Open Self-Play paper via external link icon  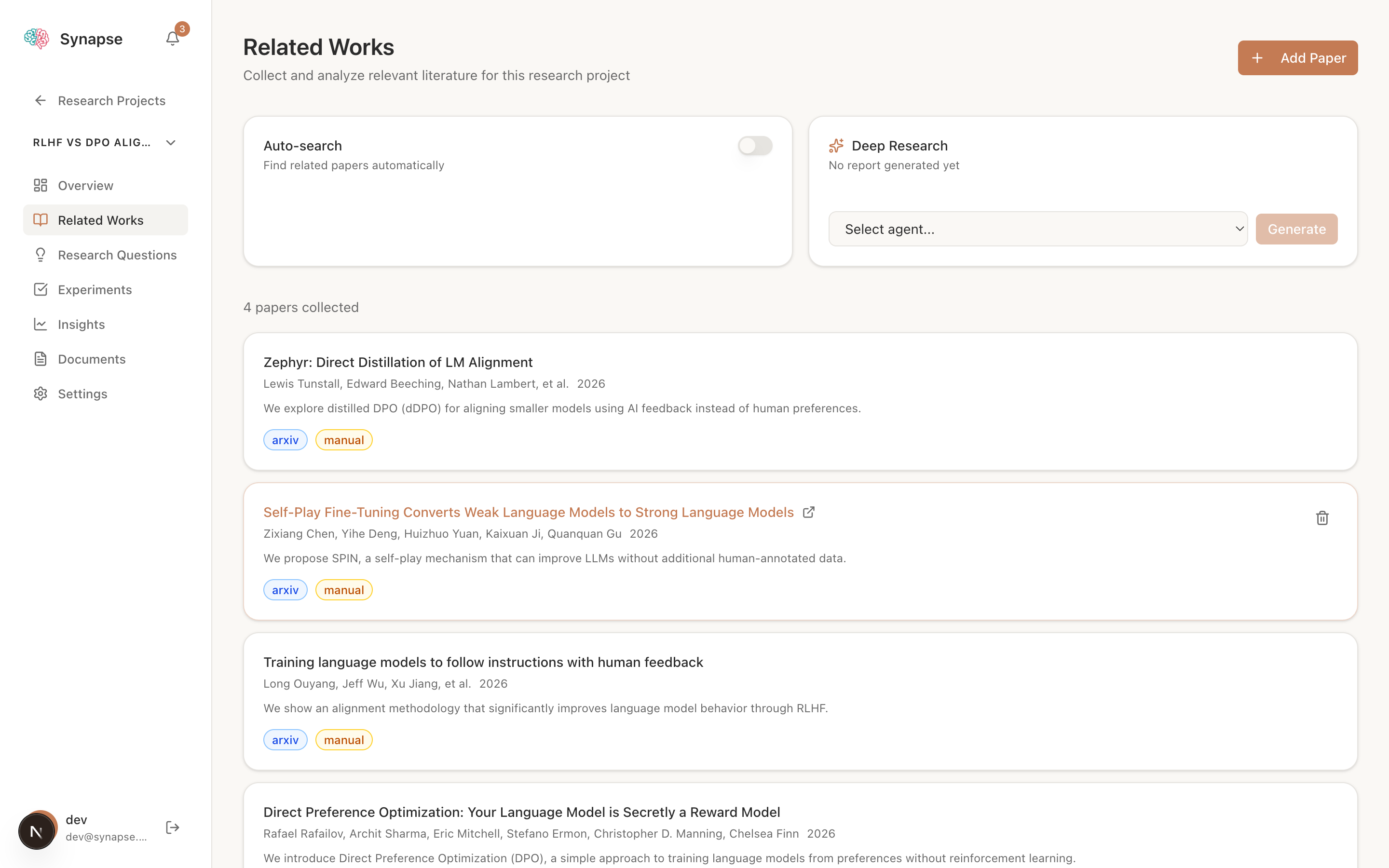pyautogui.click(x=808, y=512)
